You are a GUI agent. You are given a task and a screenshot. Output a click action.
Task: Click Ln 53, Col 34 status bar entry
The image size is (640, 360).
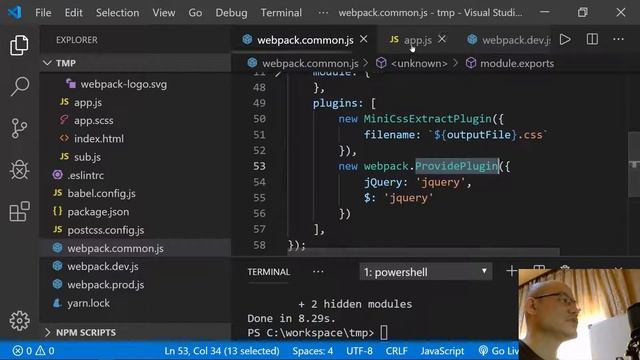(x=222, y=351)
